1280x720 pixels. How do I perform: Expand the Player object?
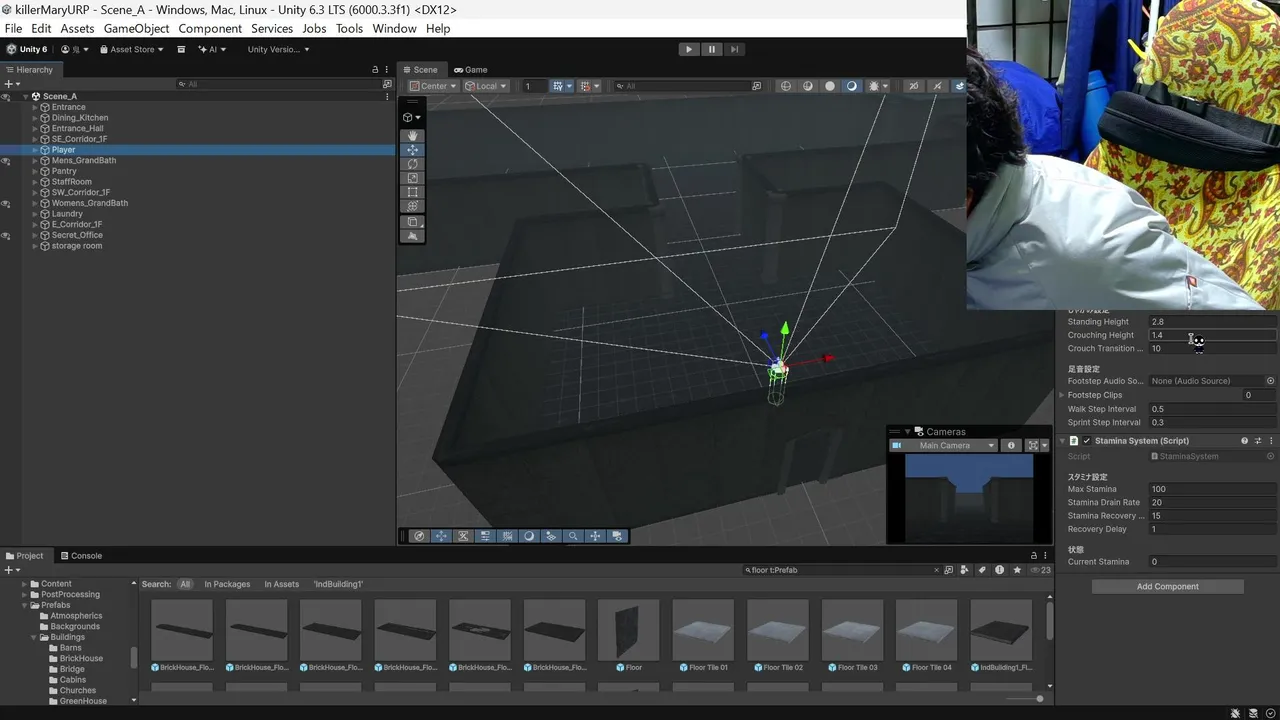point(34,150)
